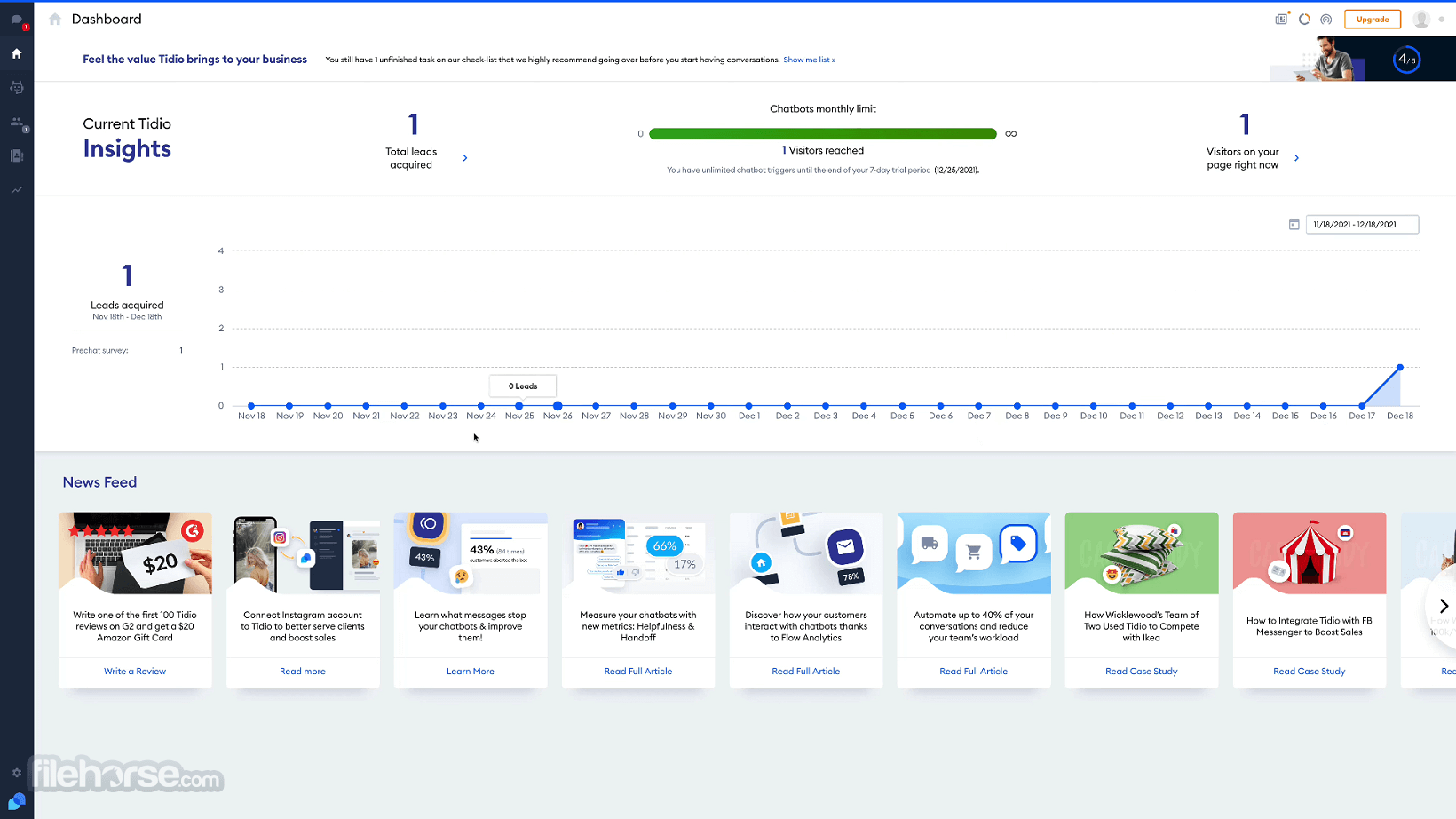Go to the Home dashboard sidebar icon
The width and height of the screenshot is (1456, 819).
[17, 53]
